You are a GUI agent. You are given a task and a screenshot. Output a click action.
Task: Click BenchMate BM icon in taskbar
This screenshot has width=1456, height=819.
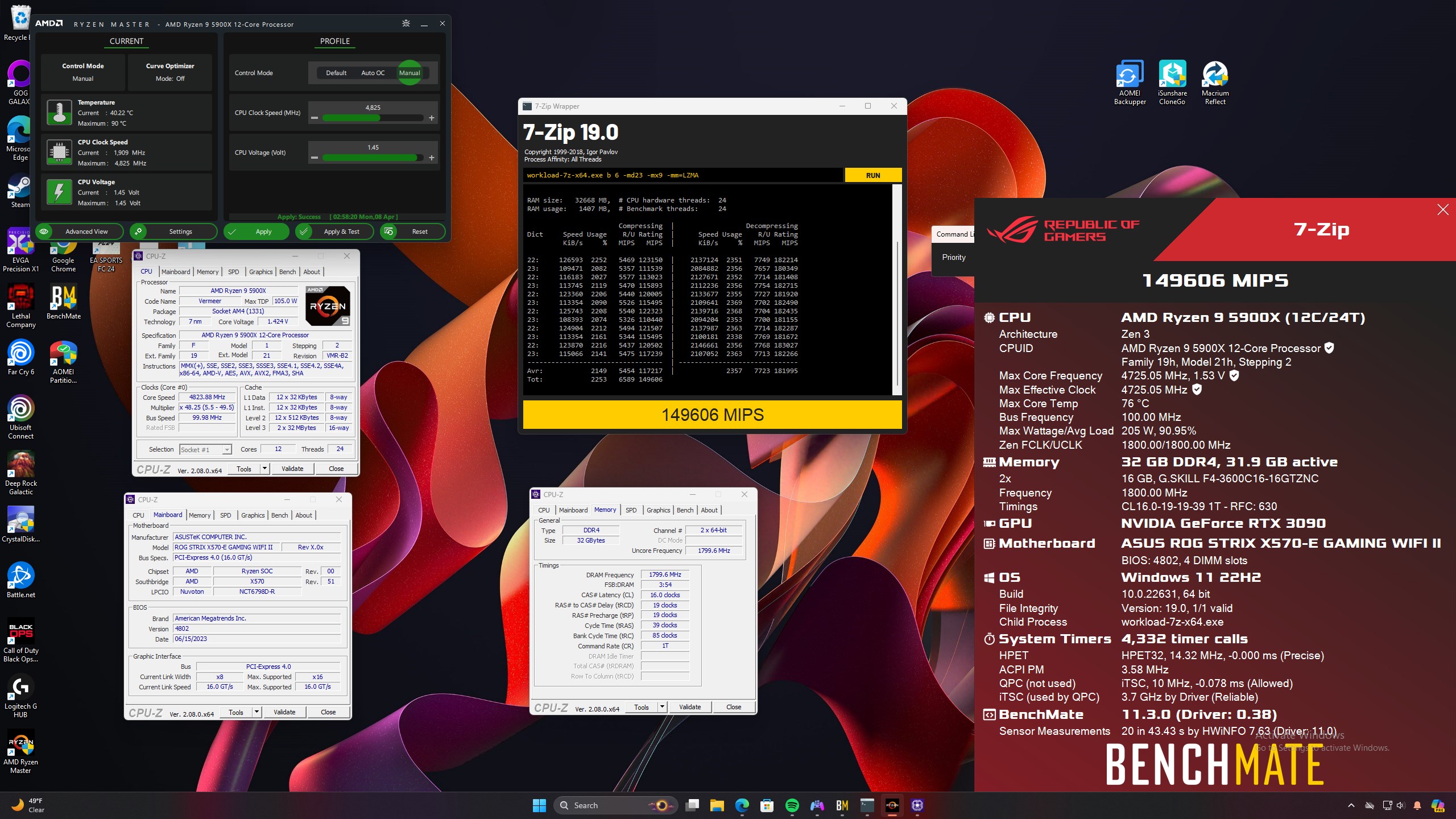pyautogui.click(x=842, y=805)
